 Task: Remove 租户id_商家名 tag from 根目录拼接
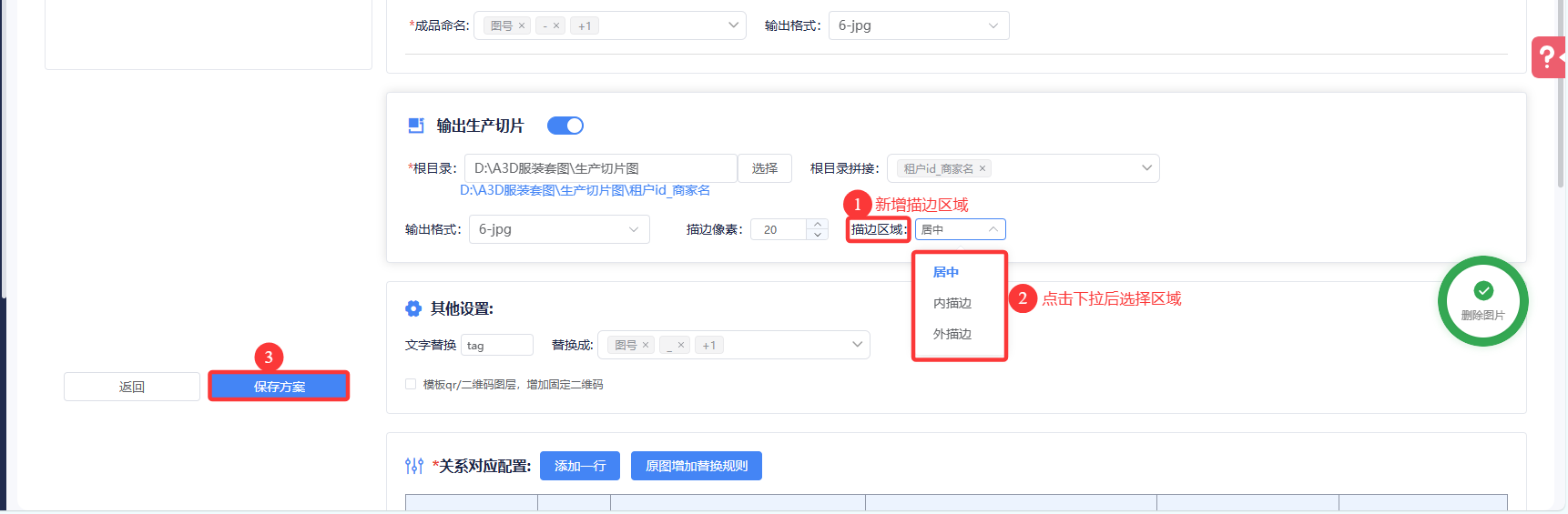click(983, 168)
